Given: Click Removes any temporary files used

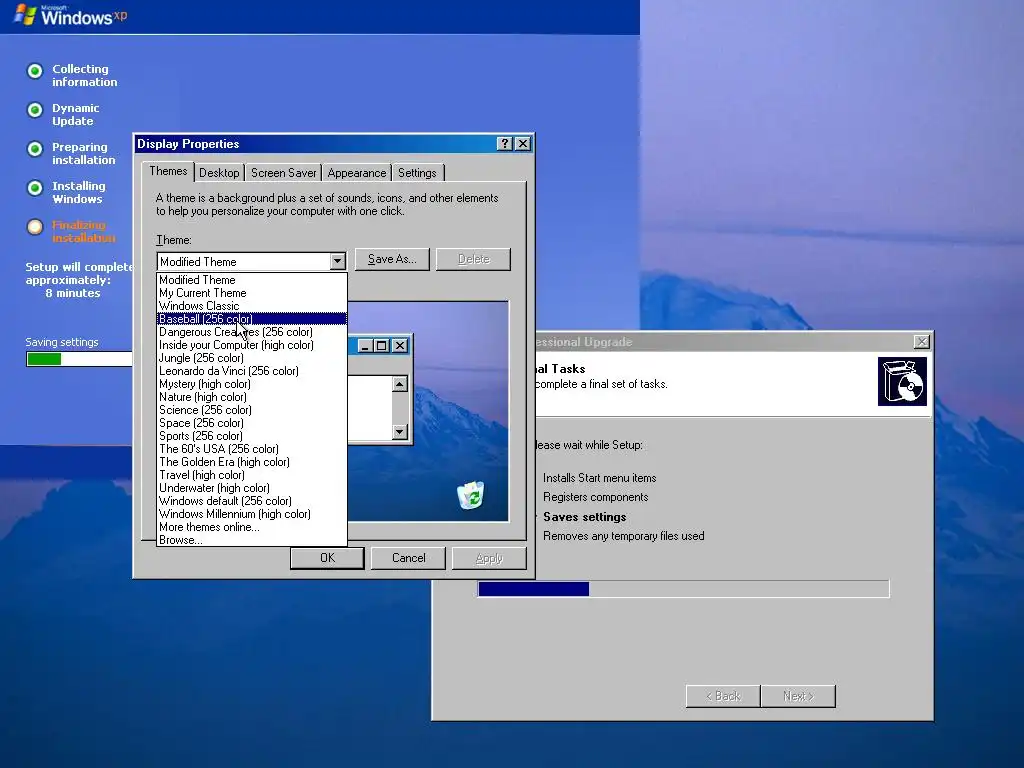Looking at the screenshot, I should click(624, 536).
